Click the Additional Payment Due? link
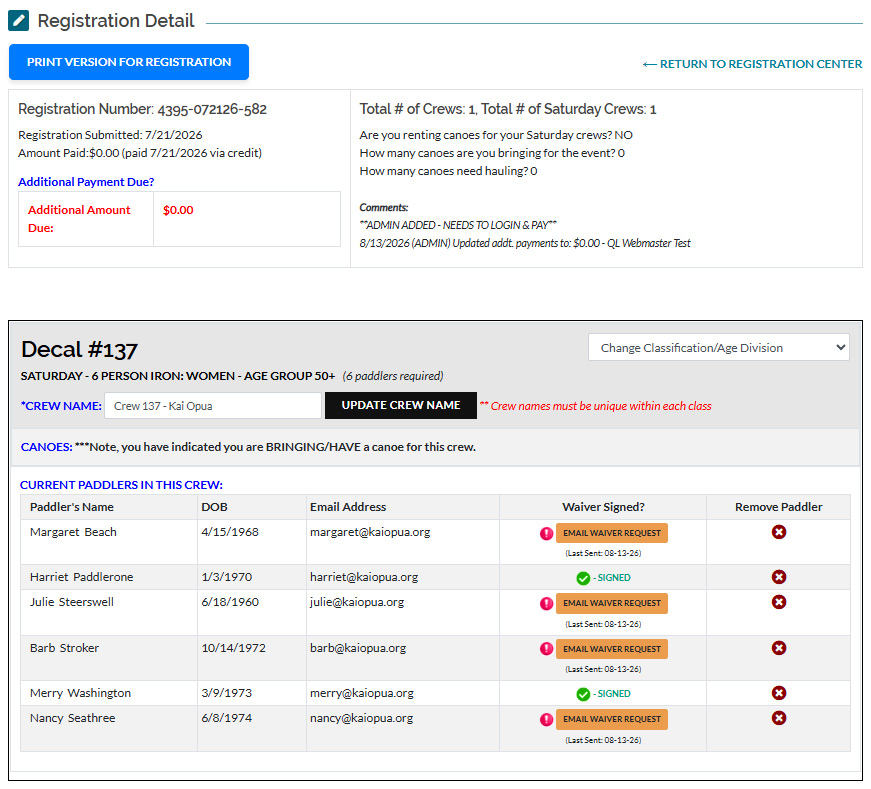 tap(86, 182)
